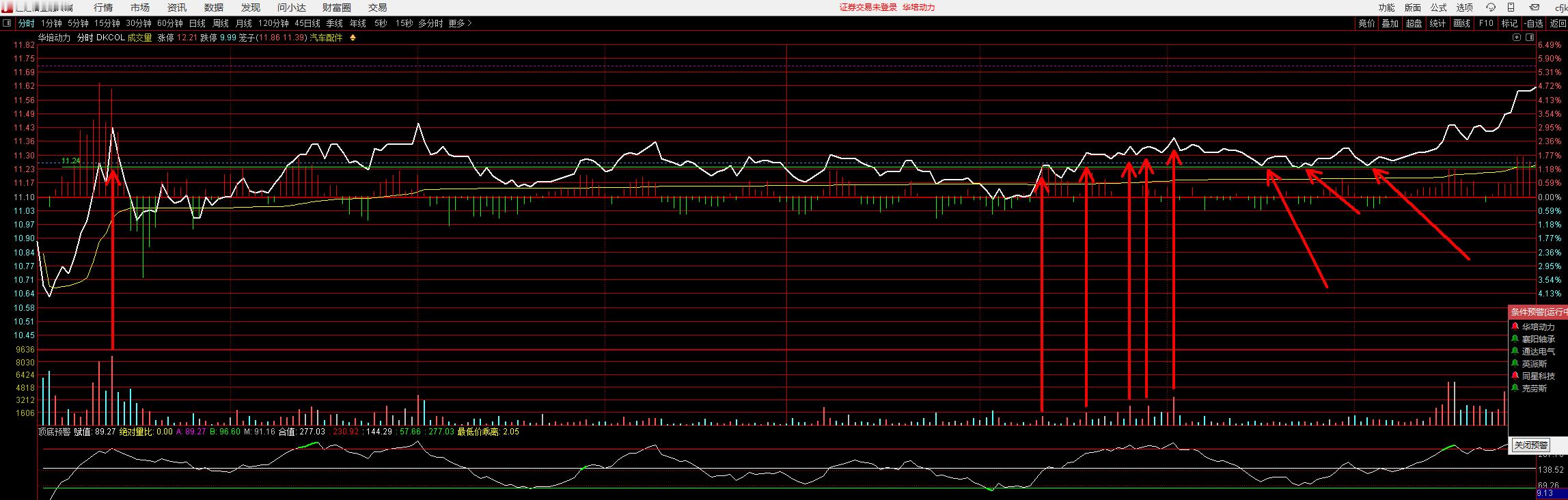
Task: Switch to the 5秒 period tab
Action: [381, 23]
